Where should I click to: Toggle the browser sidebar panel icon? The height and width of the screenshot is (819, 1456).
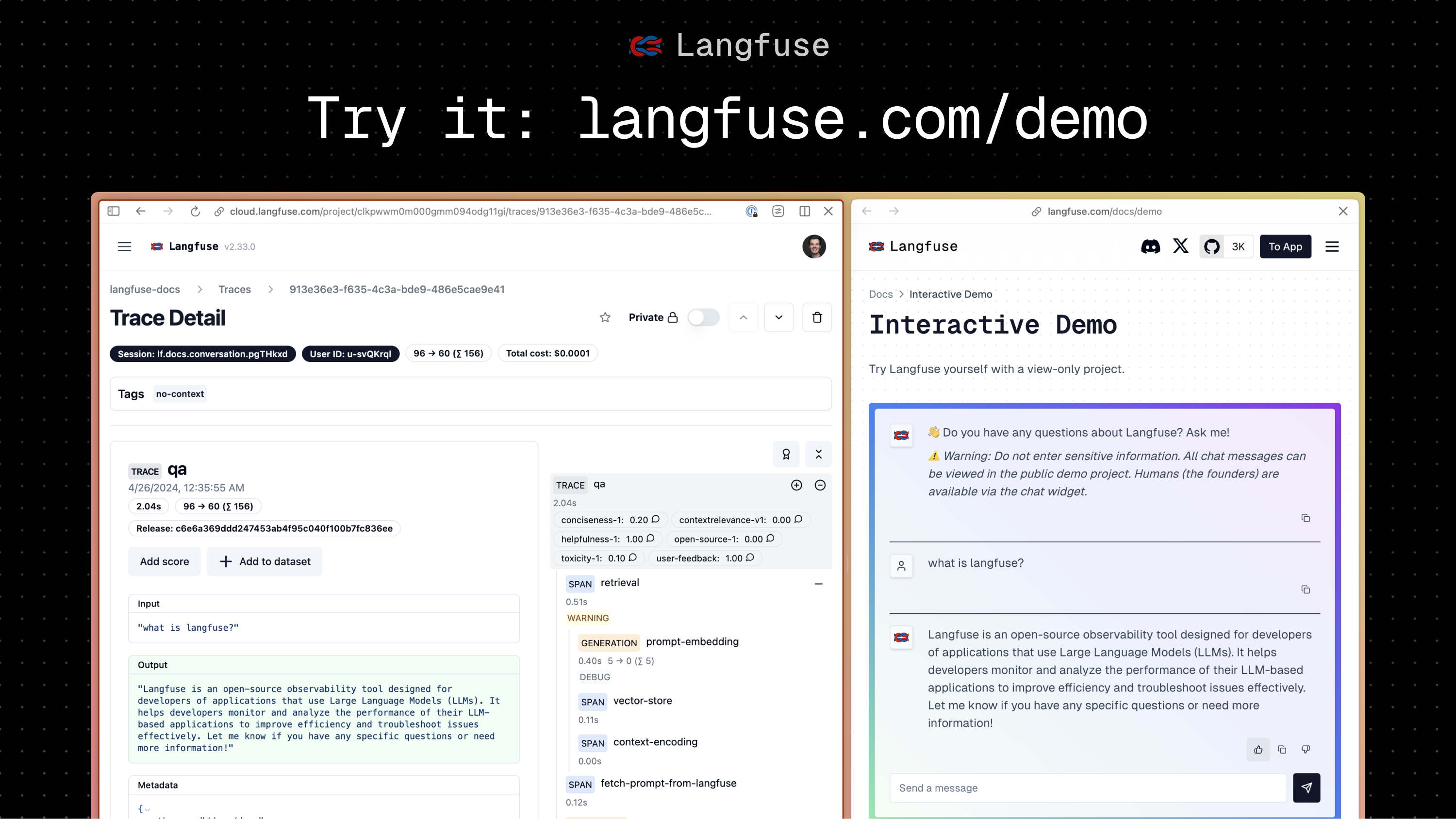(114, 211)
